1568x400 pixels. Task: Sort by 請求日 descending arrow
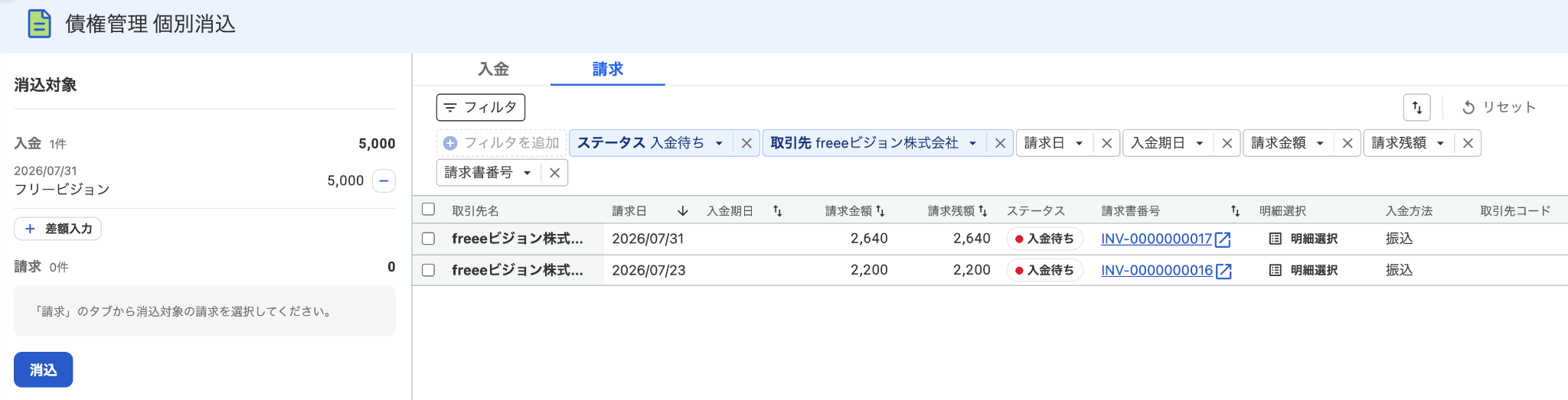[x=682, y=211]
